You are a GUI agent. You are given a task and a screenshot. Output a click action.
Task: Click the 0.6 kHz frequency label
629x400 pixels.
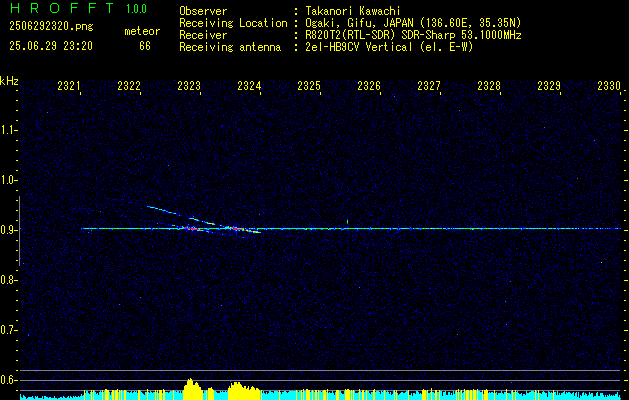pos(9,380)
